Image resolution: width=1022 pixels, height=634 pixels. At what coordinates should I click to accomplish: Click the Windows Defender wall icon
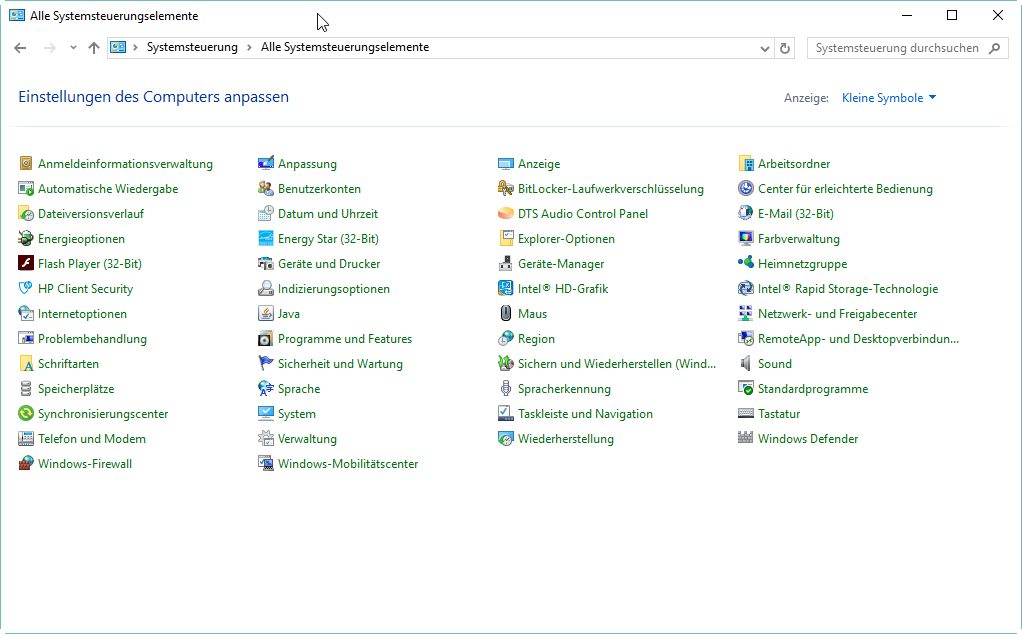coord(746,439)
